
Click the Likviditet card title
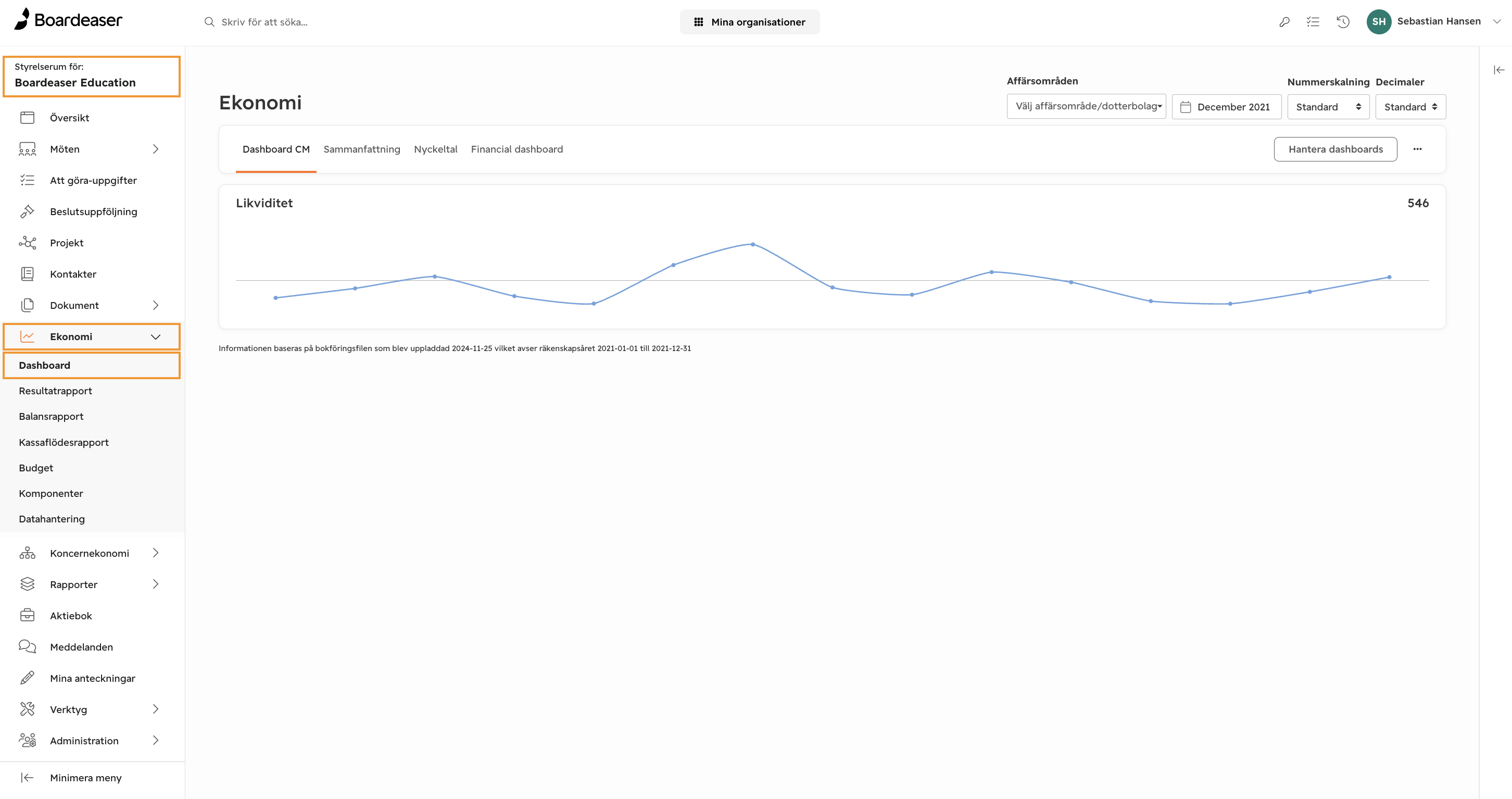[264, 203]
